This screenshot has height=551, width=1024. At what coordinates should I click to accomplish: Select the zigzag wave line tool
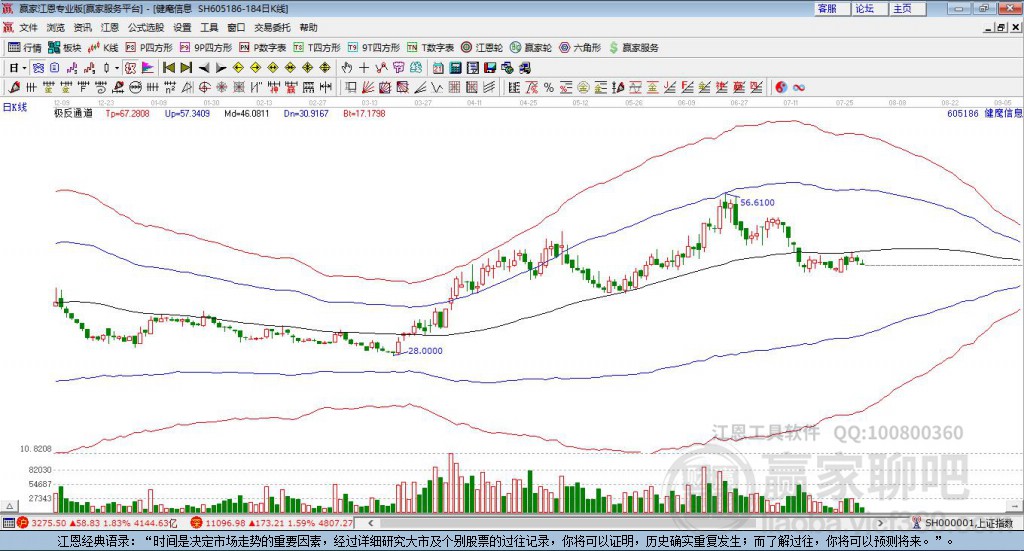point(437,87)
